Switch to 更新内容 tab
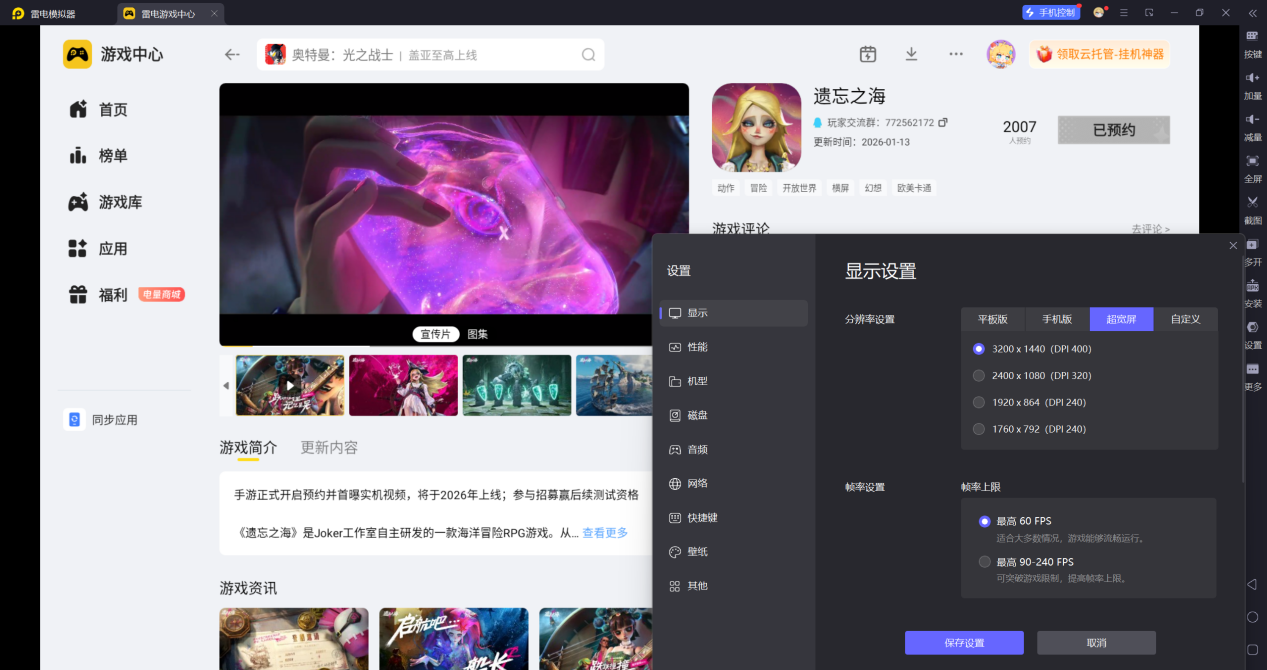This screenshot has width=1267, height=670. tap(329, 448)
